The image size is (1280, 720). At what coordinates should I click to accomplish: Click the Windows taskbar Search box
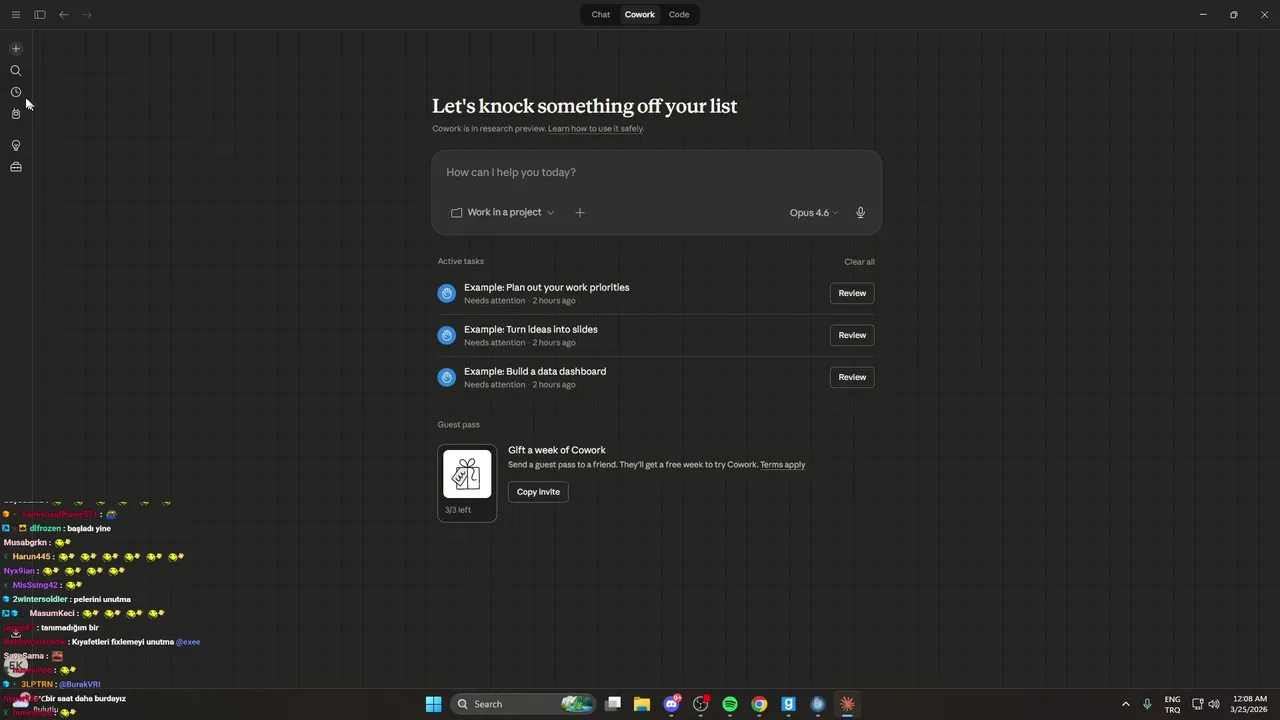[523, 704]
